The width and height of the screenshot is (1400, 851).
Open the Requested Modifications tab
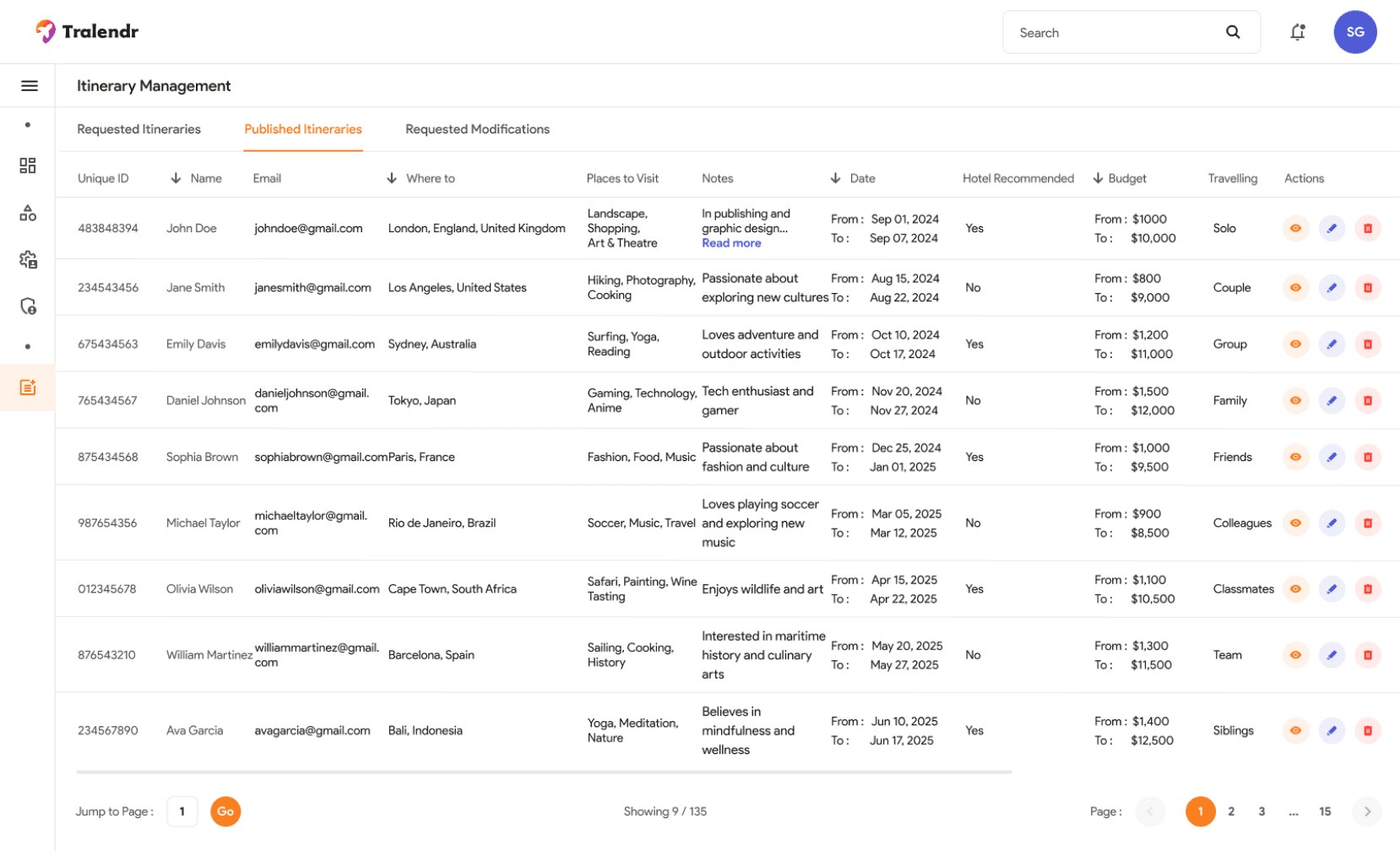[477, 129]
